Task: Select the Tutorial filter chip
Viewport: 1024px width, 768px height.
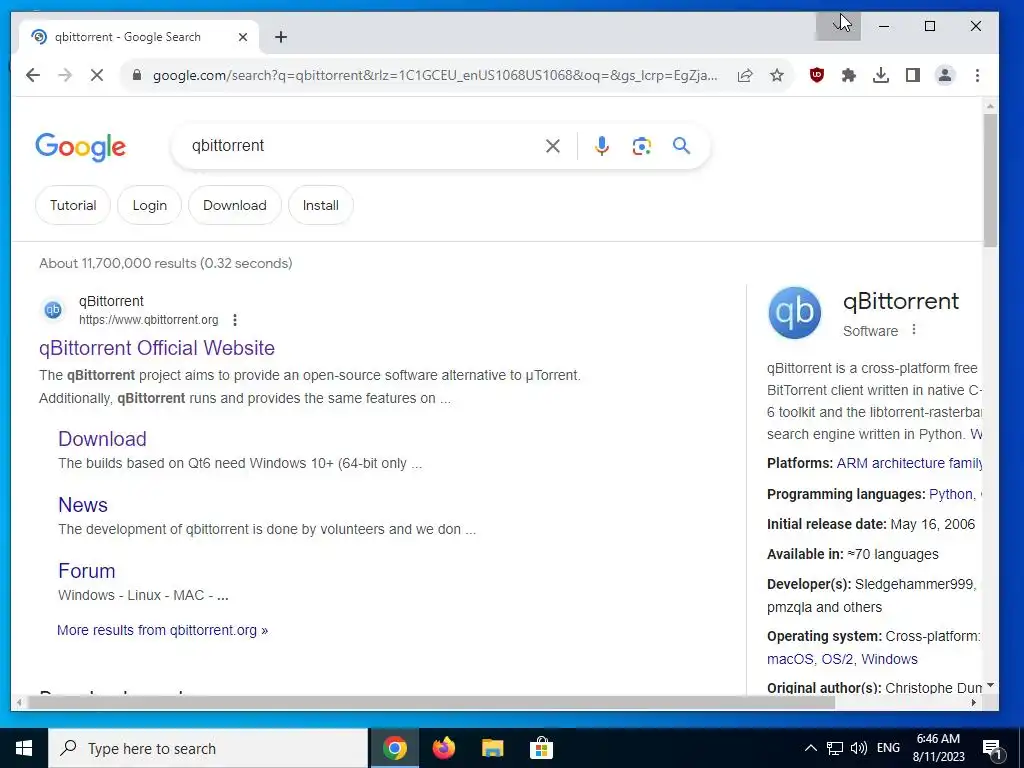Action: (73, 205)
